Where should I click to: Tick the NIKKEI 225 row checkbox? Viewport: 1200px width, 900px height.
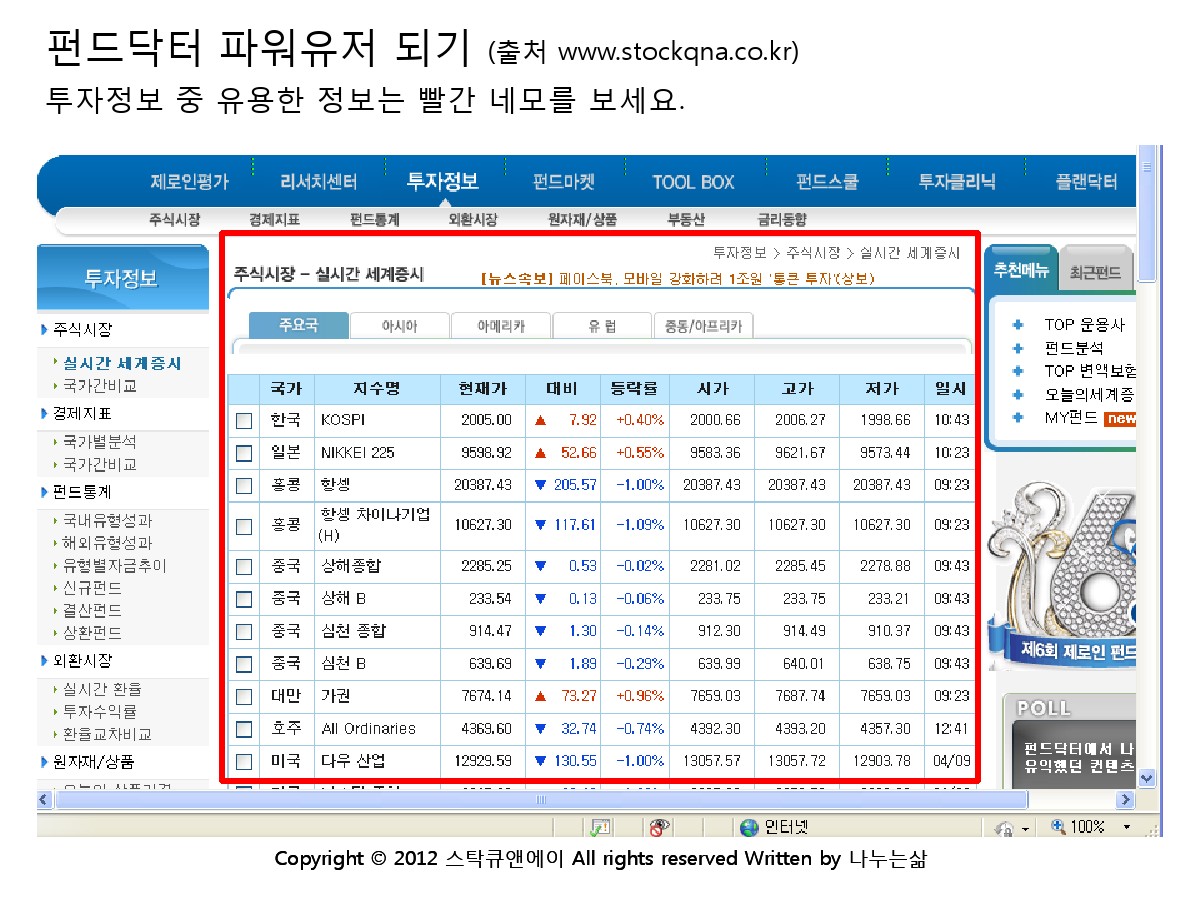(x=244, y=453)
